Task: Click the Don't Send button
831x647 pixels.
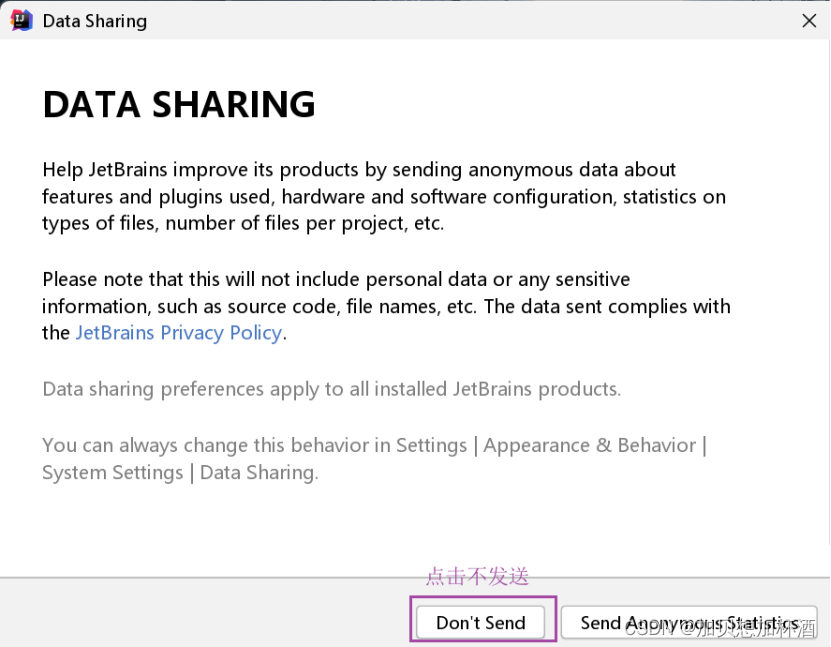Action: [481, 622]
